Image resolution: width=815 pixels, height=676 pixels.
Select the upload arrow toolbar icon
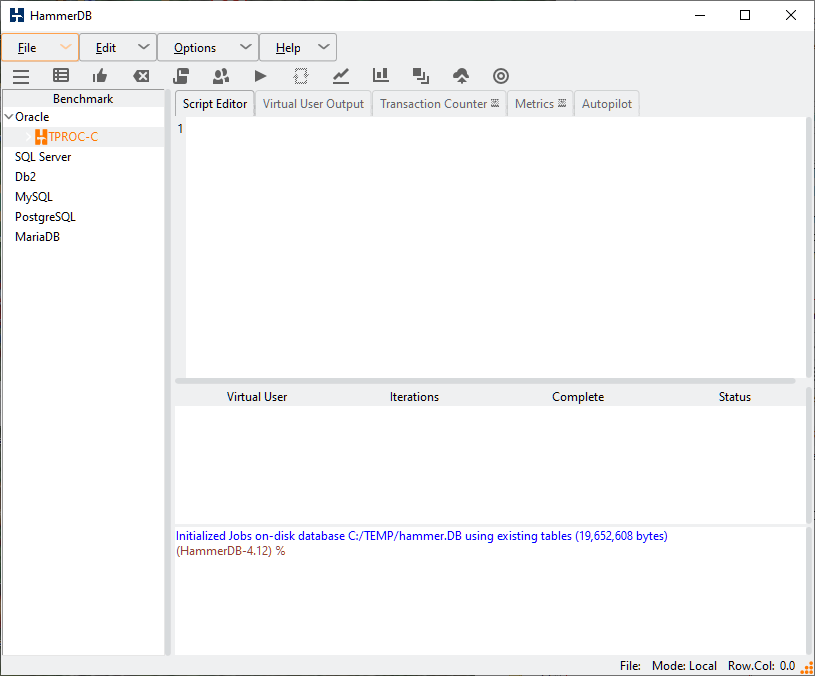click(460, 75)
